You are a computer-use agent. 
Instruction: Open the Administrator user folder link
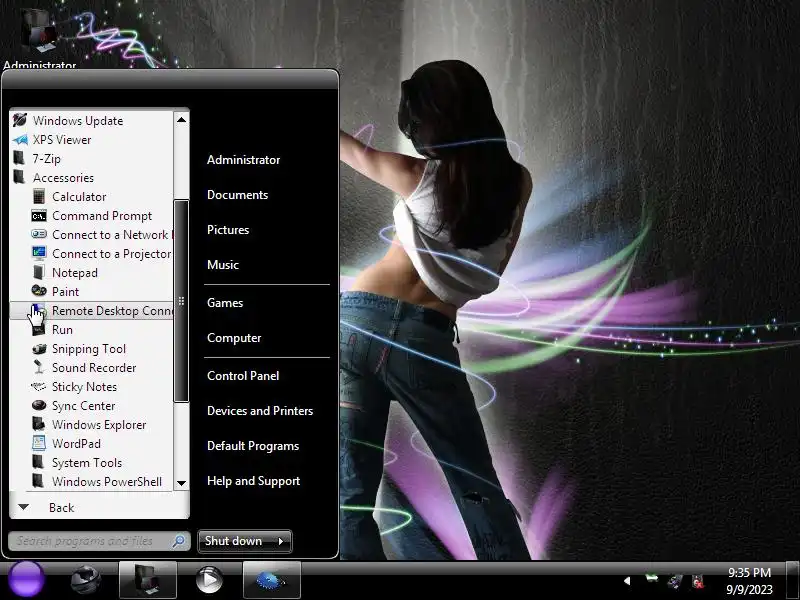243,160
